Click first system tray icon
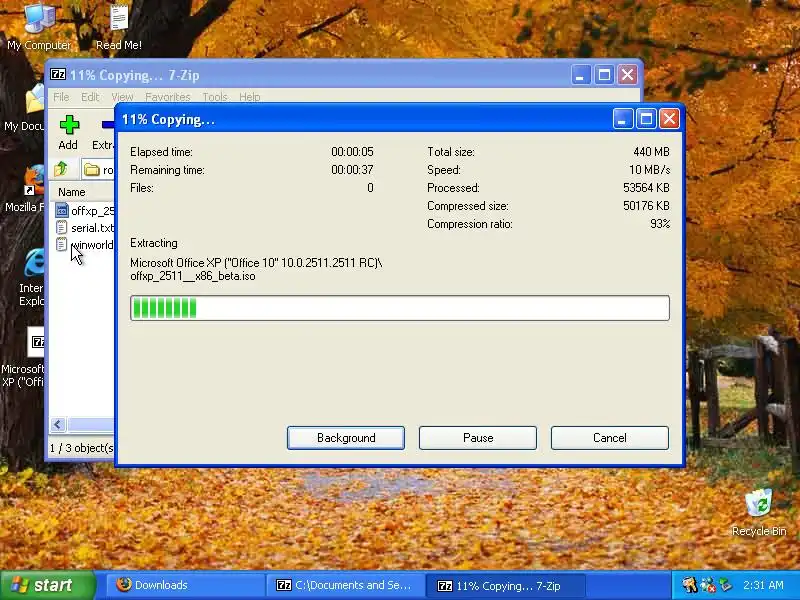The image size is (800, 600). coord(689,585)
